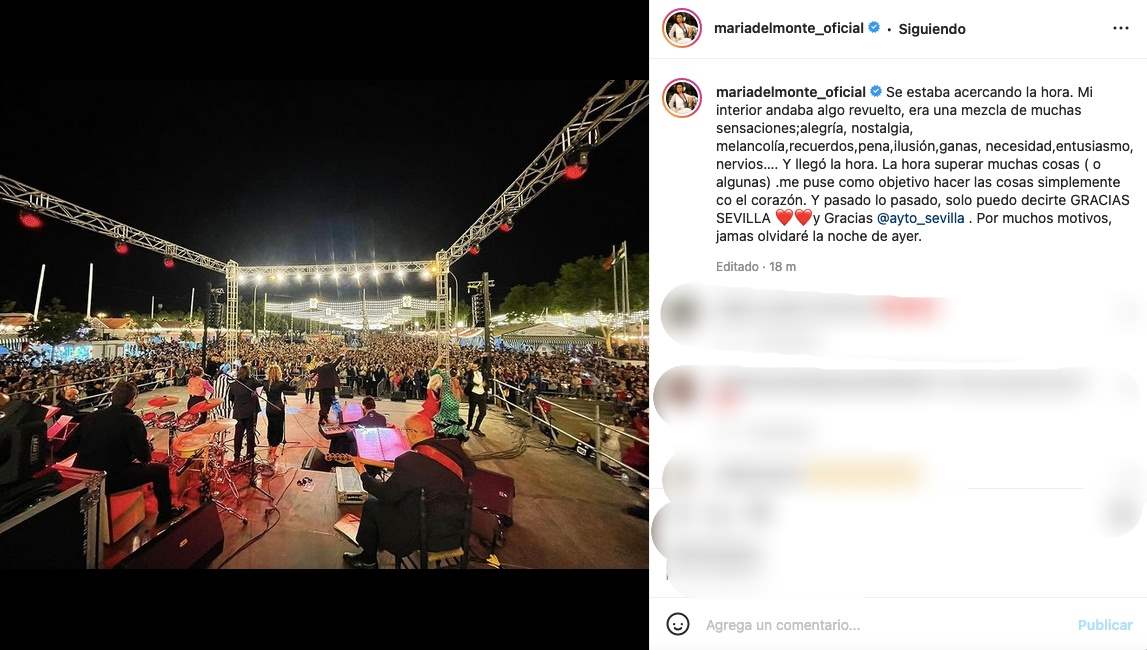The width and height of the screenshot is (1147, 650).
Task: Click the blurred yellow-highlighted third comment
Action: click(865, 475)
